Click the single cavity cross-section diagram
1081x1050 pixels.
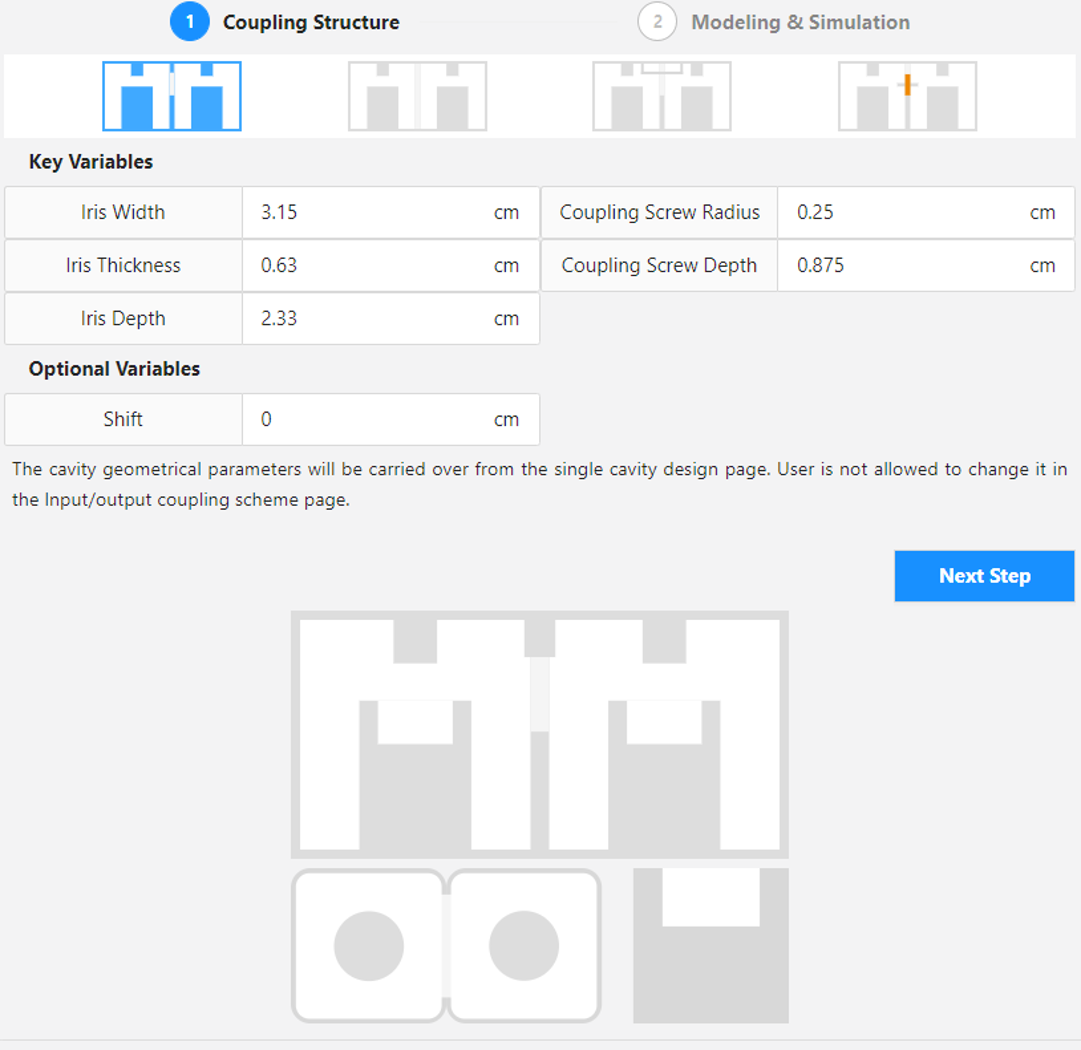(711, 946)
